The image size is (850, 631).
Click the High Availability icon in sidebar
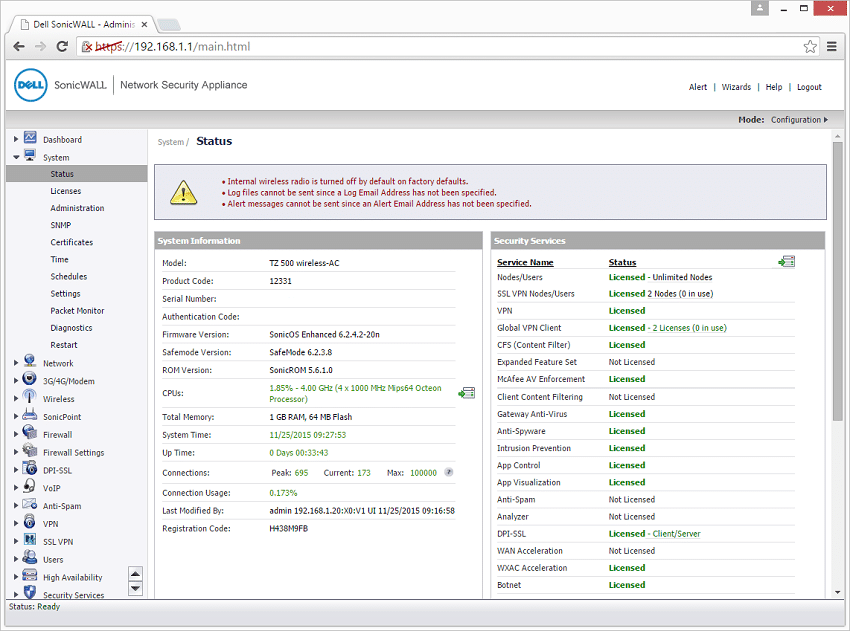tap(30, 575)
